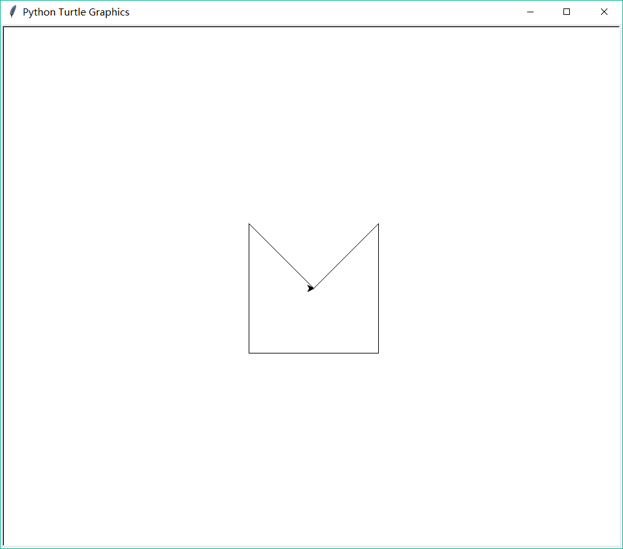Click the middle of the right diagonal line
Viewport: 623px width, 549px height.
point(346,256)
